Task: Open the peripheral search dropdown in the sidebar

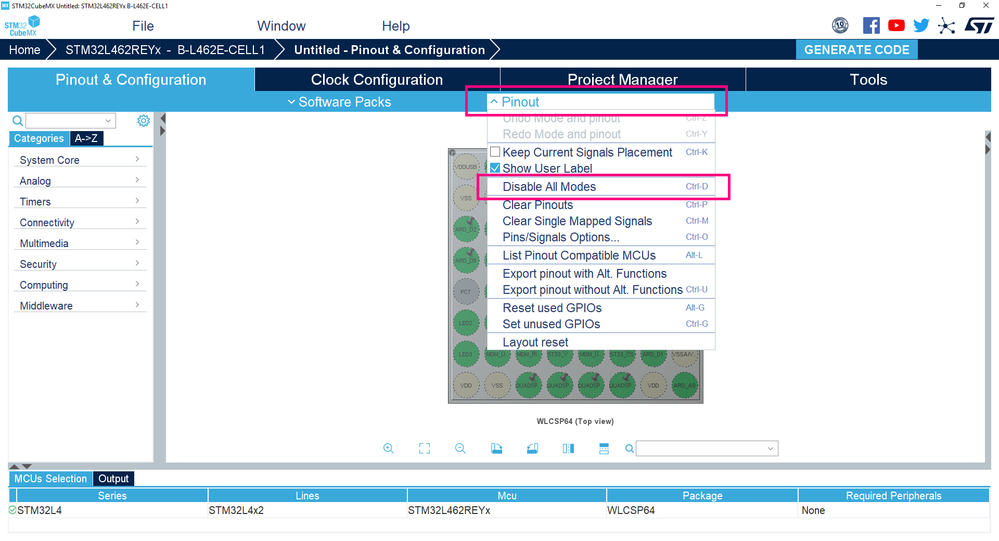Action: pyautogui.click(x=108, y=120)
